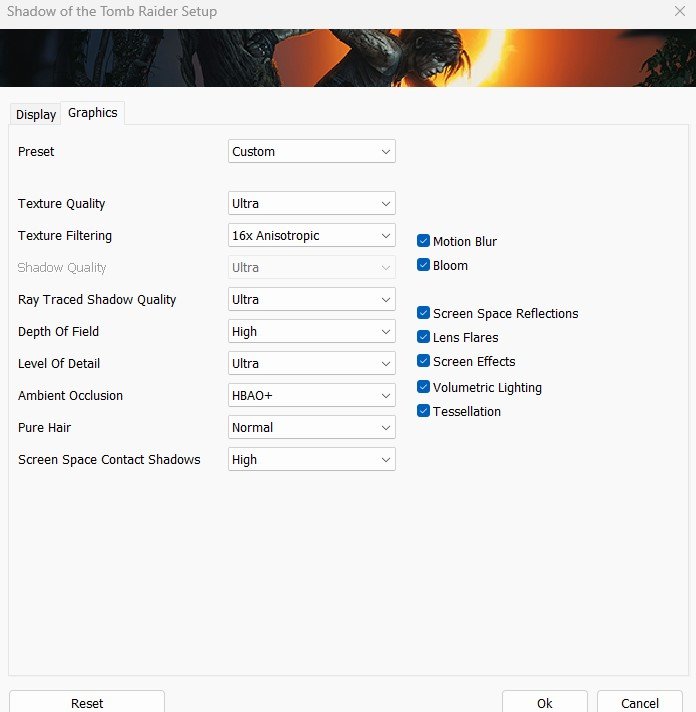
Task: Turn off Lens Flares
Action: click(x=423, y=337)
